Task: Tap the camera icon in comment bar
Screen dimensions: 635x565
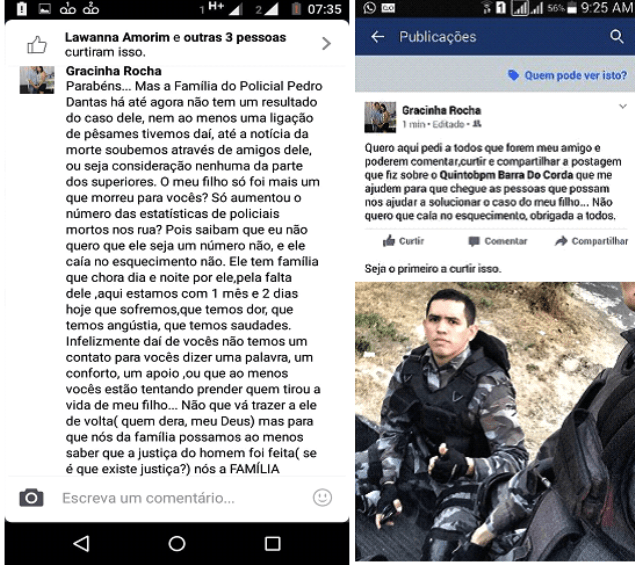Action: tap(31, 497)
